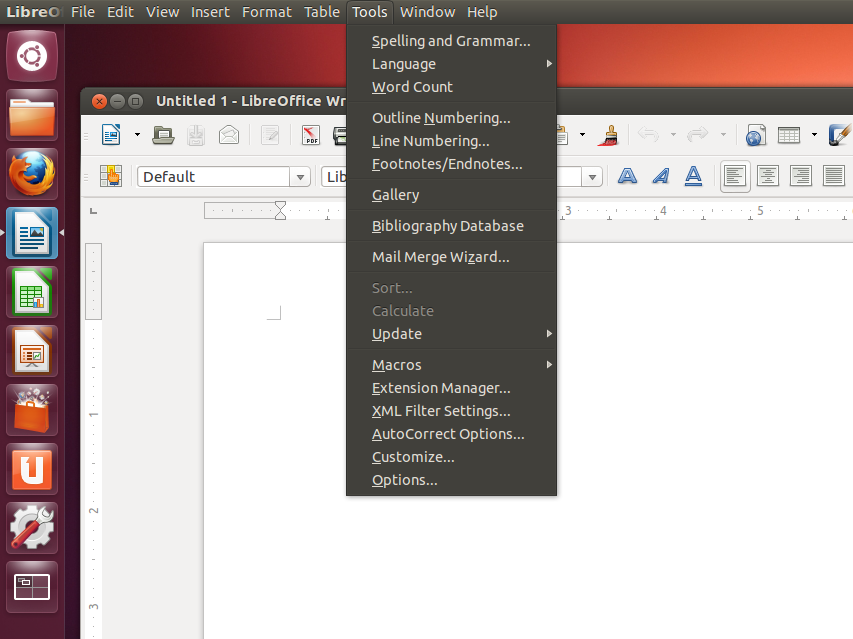The width and height of the screenshot is (853, 639).
Task: Launch Firefox from the dock
Action: (x=32, y=174)
